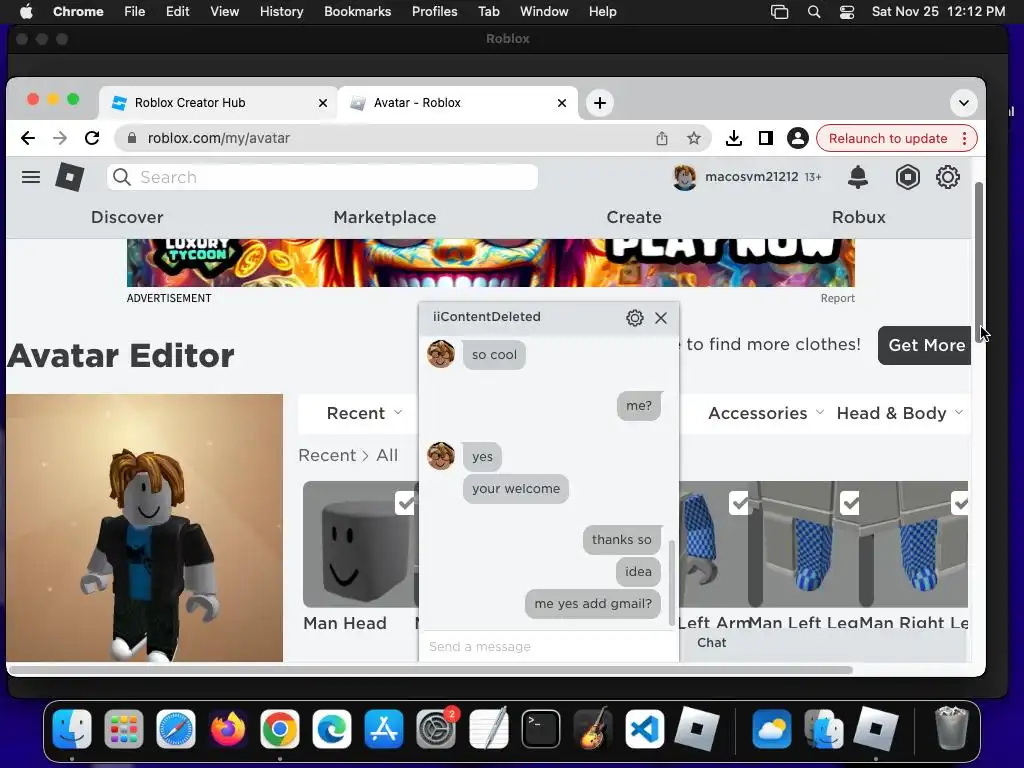Click the macosvm21212 profile avatar
Screen dimensions: 1024x768
(x=684, y=177)
